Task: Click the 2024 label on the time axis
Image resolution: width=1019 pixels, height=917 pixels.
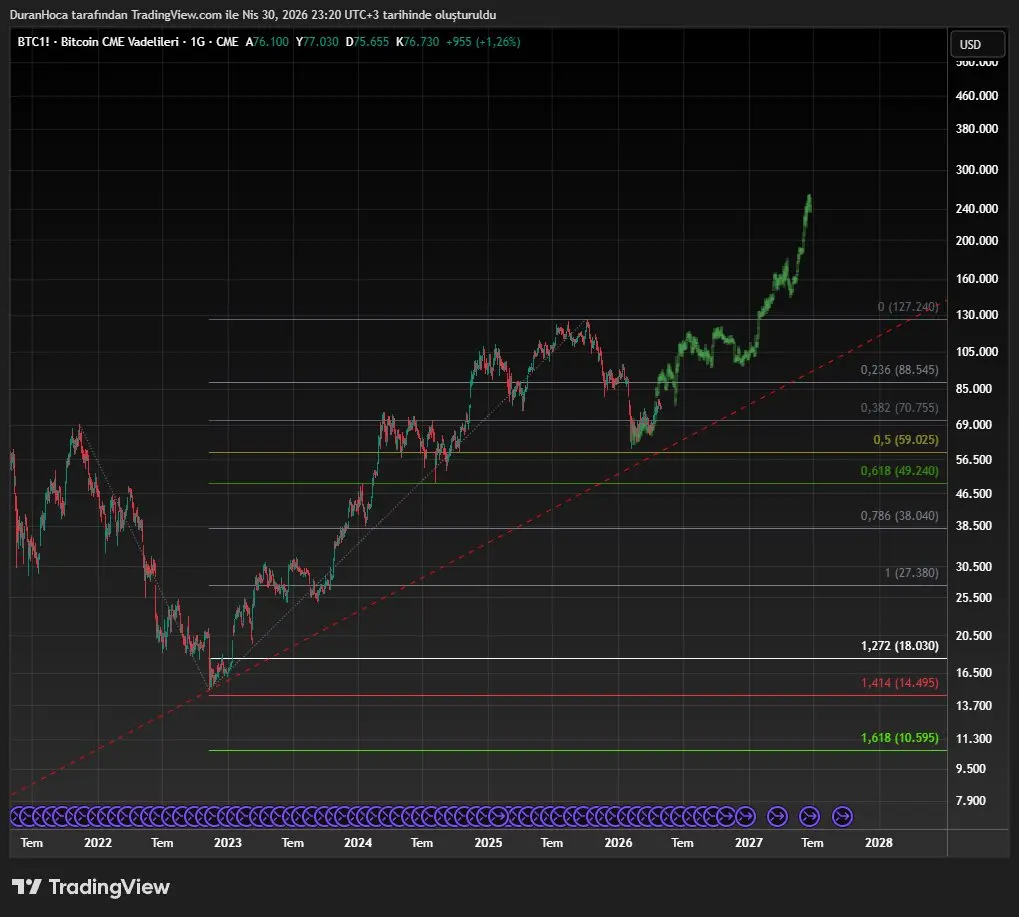Action: pos(358,842)
